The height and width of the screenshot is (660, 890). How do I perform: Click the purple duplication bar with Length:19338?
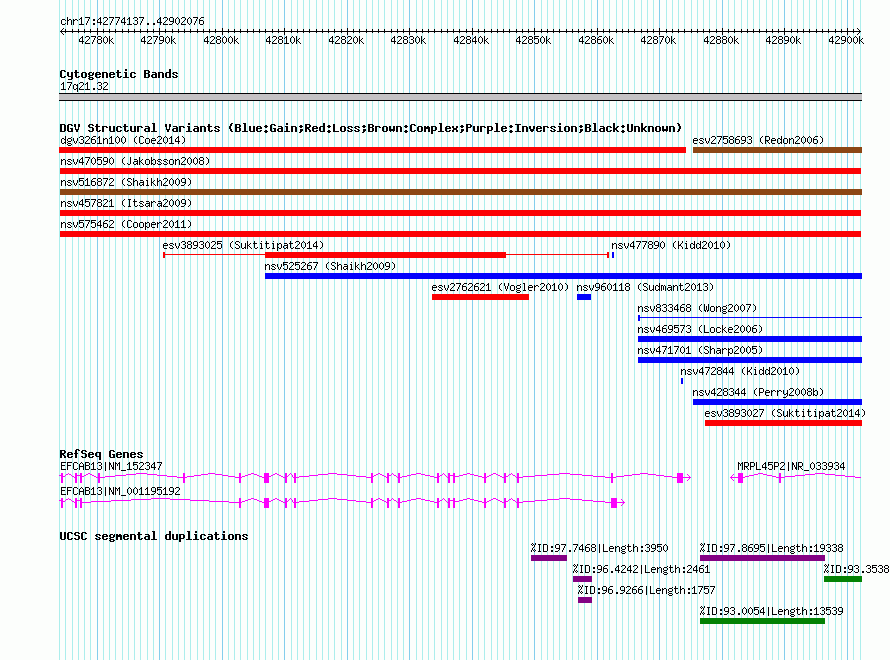tap(761, 558)
